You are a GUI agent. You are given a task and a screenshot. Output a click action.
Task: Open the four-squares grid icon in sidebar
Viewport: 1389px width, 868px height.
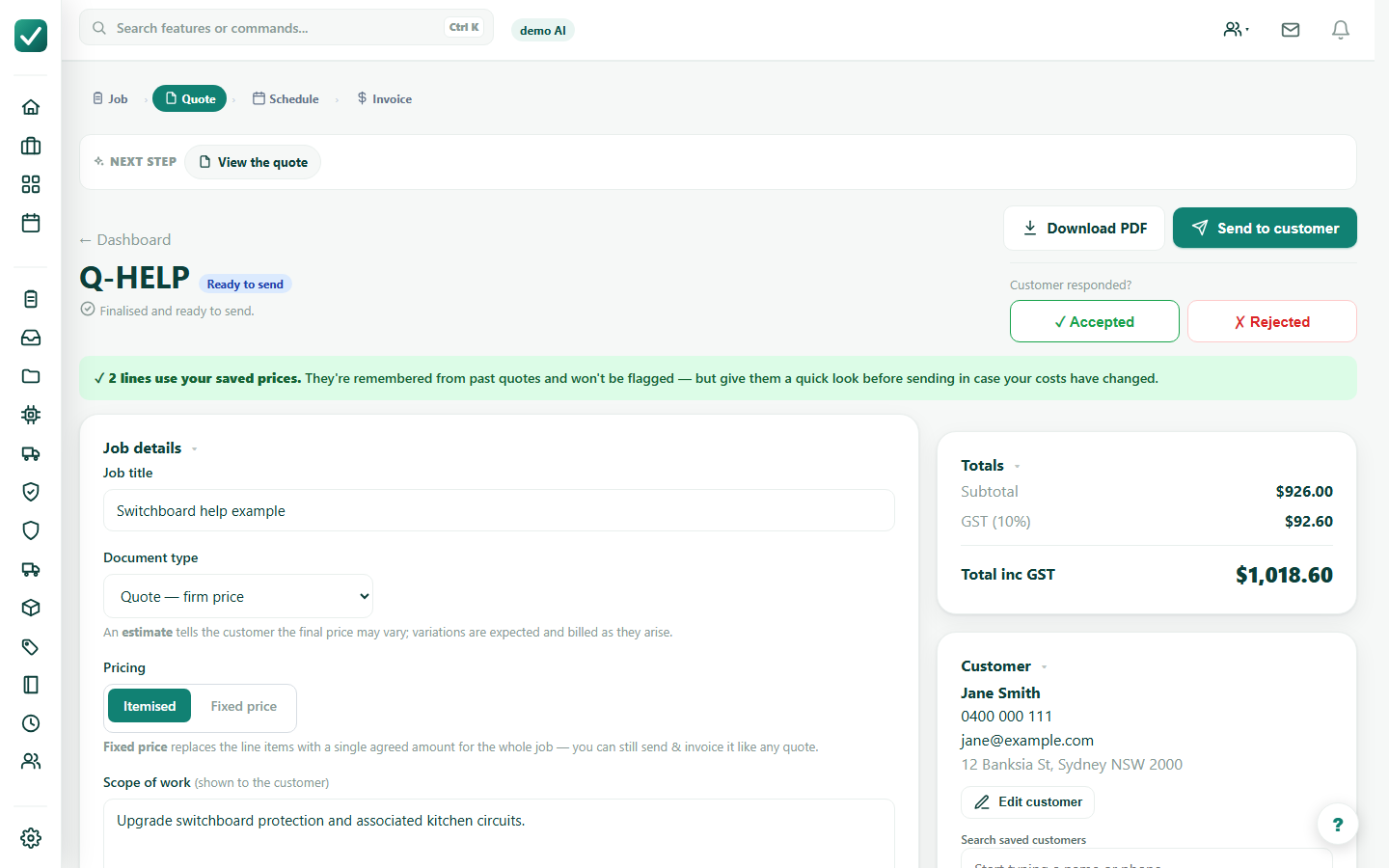click(x=31, y=184)
